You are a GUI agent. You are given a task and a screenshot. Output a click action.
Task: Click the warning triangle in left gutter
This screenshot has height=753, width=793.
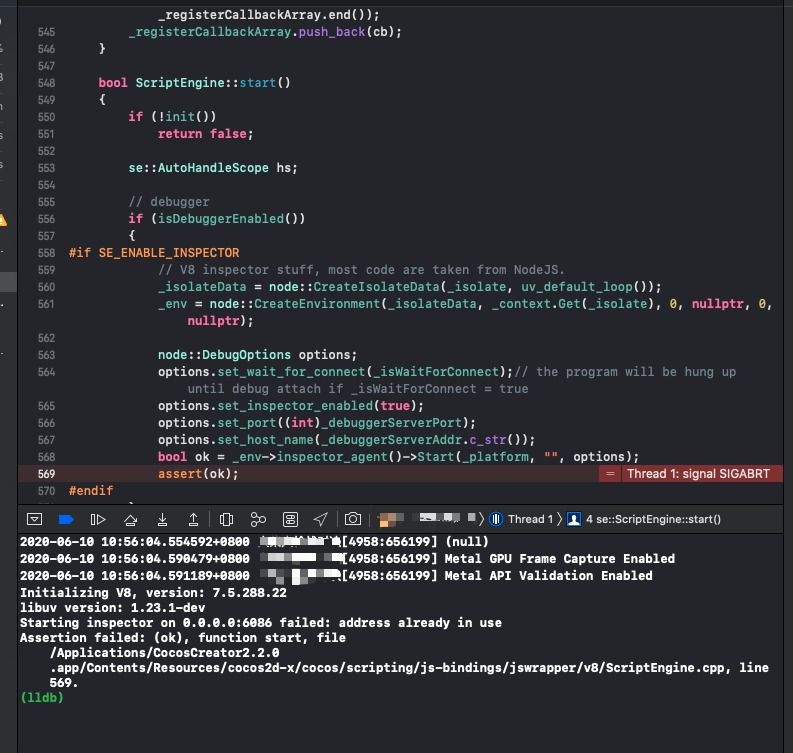3,220
